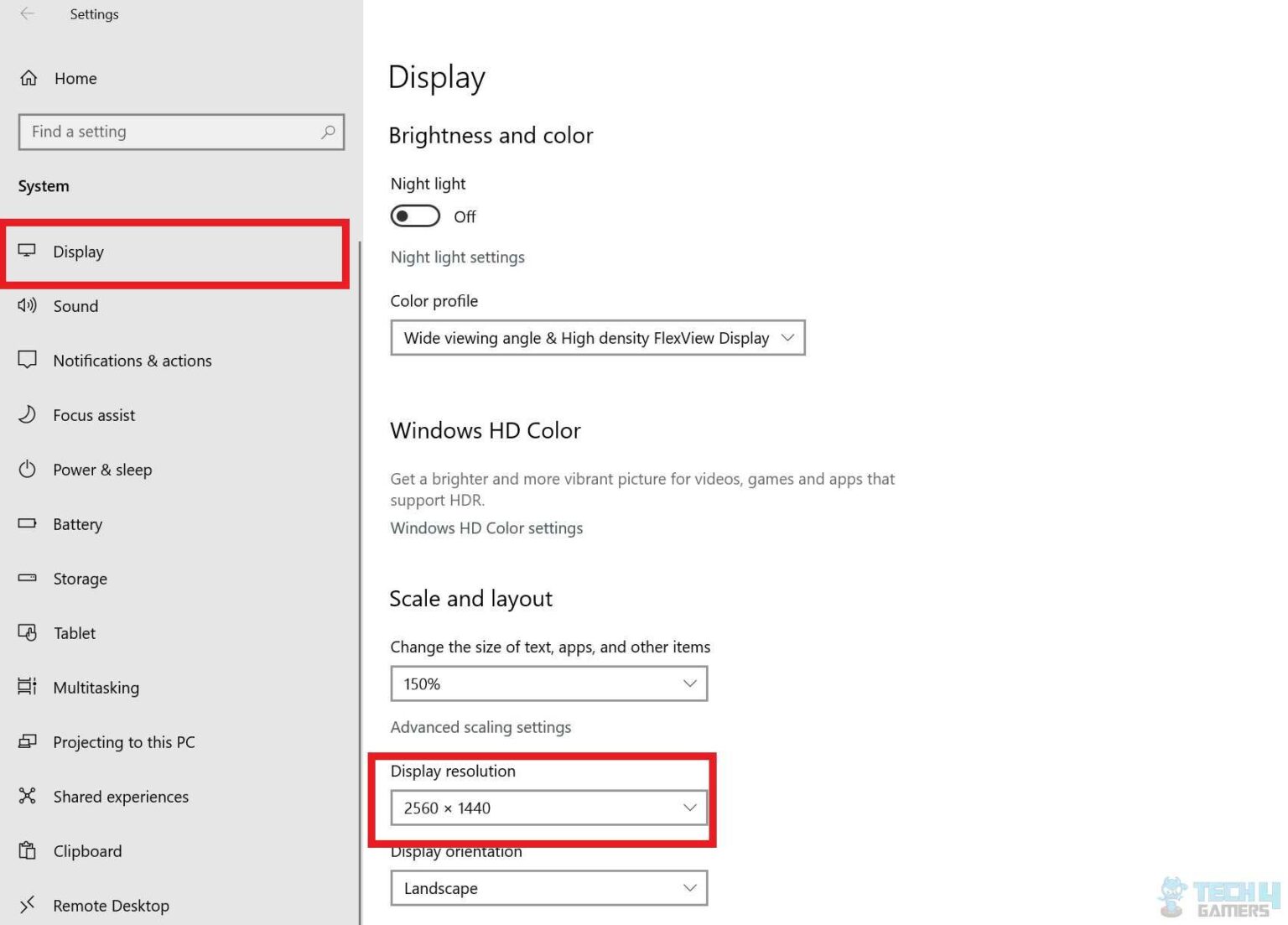Click the Home house icon

pos(29,78)
